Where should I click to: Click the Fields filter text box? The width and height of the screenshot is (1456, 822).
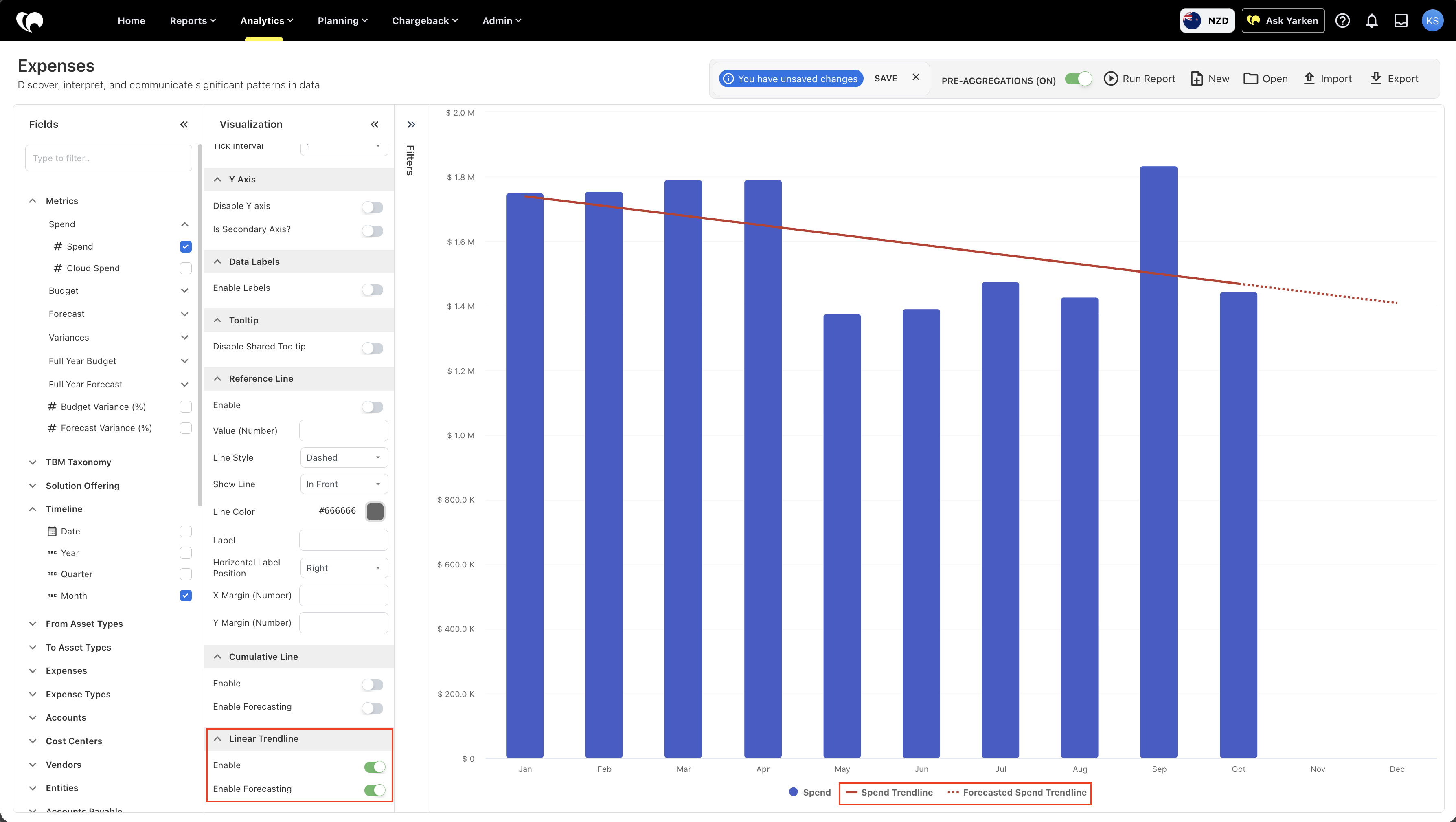(x=109, y=158)
